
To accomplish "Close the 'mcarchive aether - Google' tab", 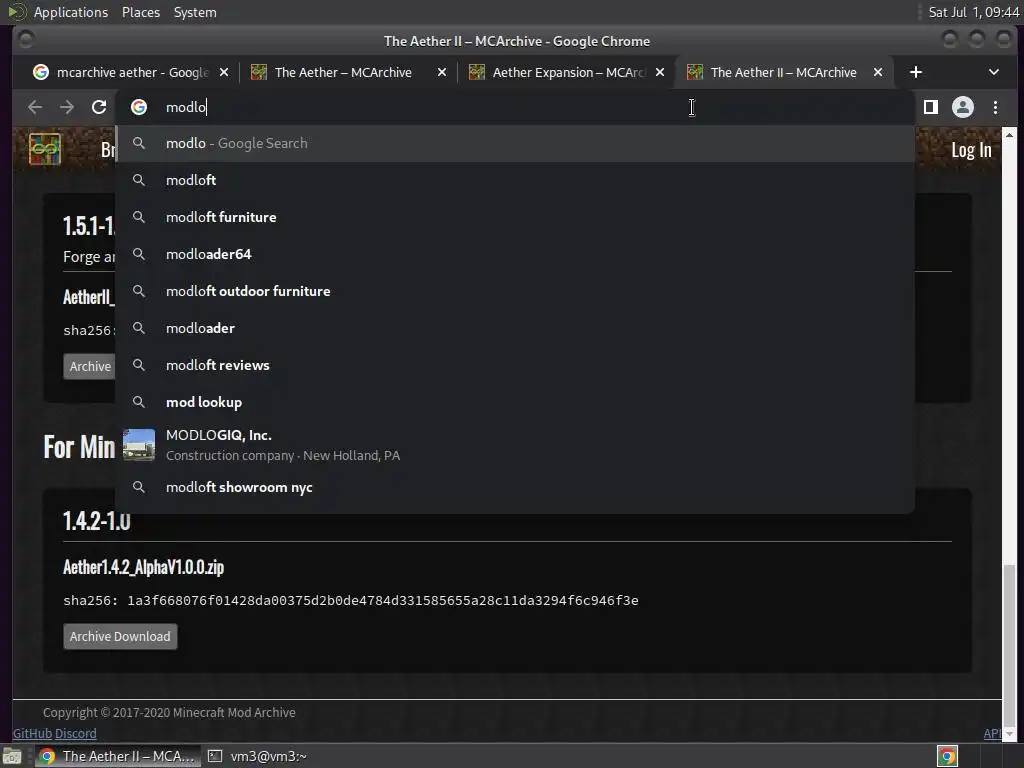I will tap(224, 72).
